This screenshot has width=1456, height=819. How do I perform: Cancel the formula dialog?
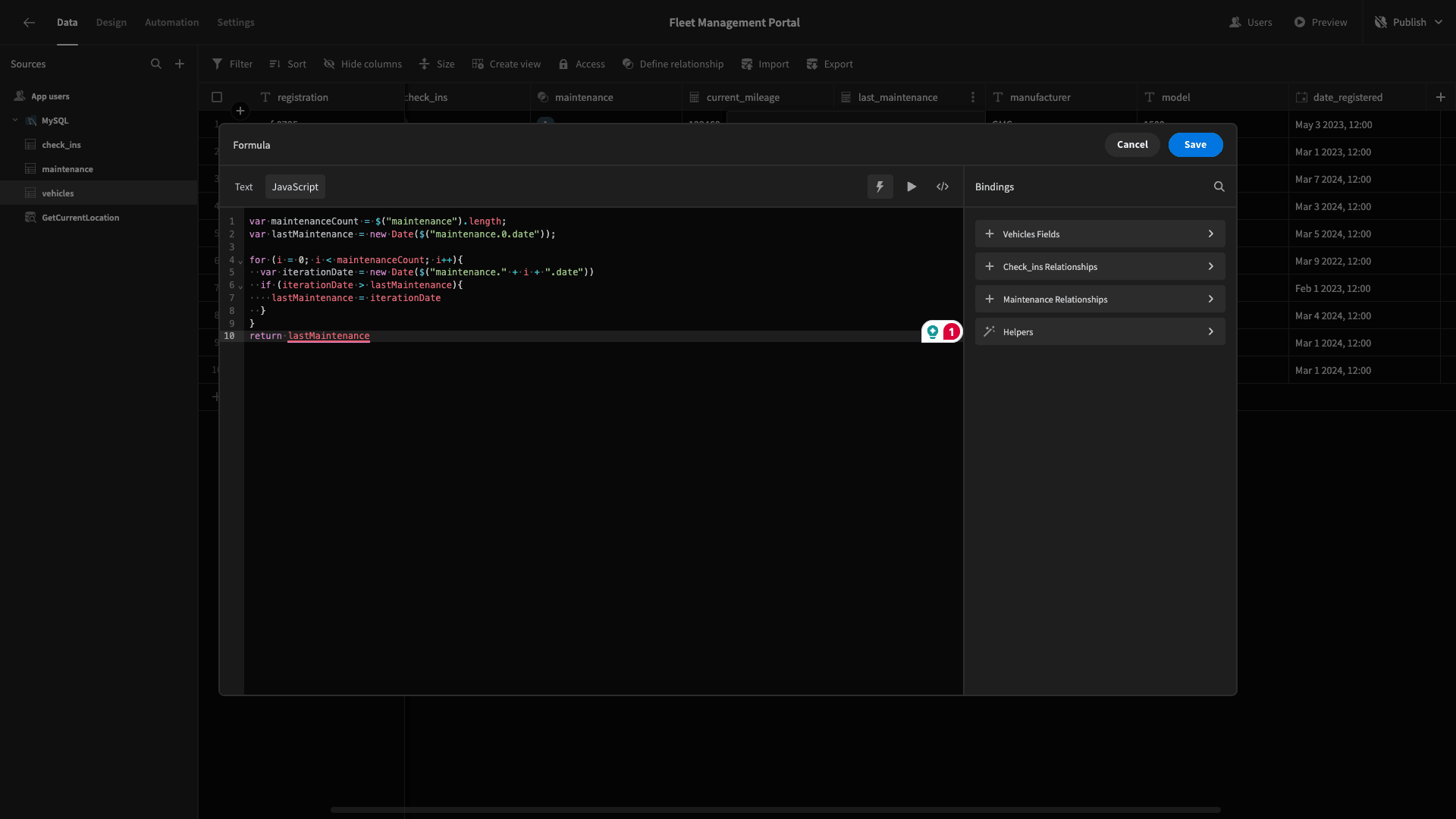[1132, 145]
